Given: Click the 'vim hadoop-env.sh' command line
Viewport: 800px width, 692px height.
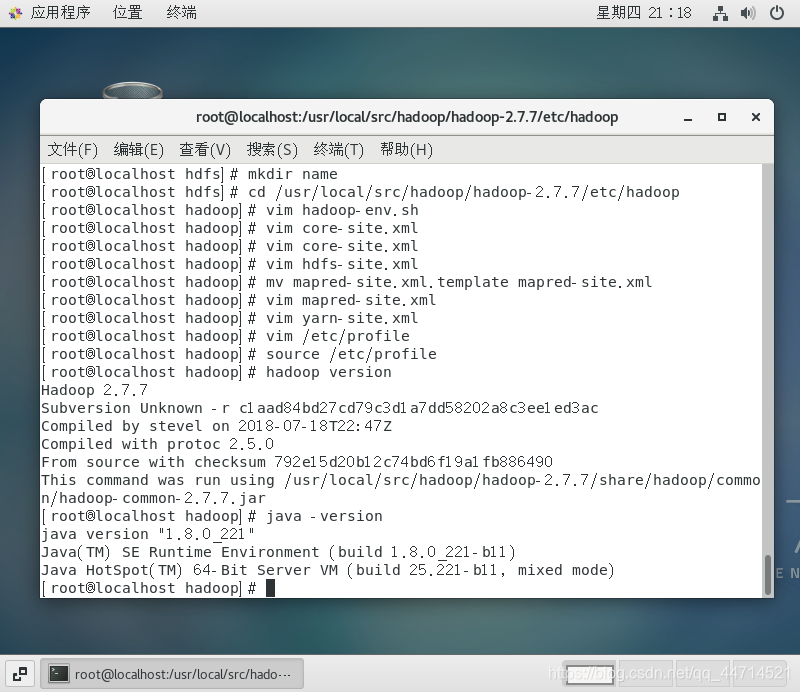Looking at the screenshot, I should [x=230, y=210].
